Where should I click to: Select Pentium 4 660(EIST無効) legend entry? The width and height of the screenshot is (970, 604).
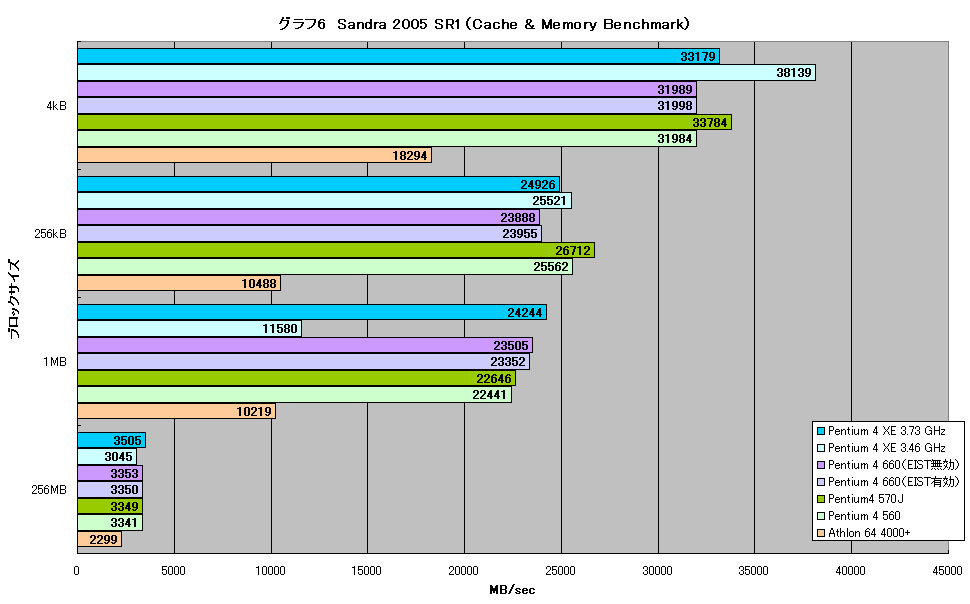tap(888, 465)
